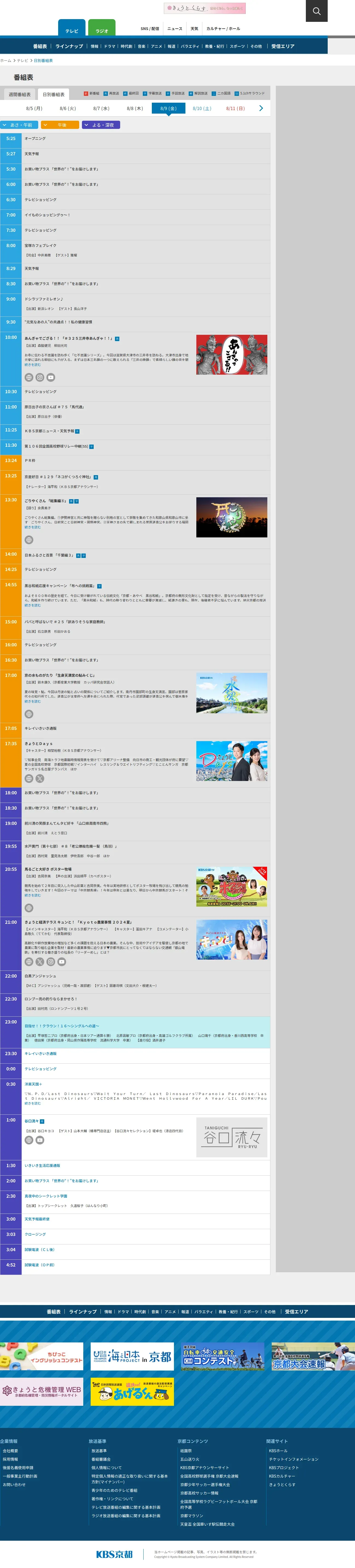Expand 続きを読む for ごりやくさん at 13:30
The width and height of the screenshot is (355, 1568).
[33, 527]
